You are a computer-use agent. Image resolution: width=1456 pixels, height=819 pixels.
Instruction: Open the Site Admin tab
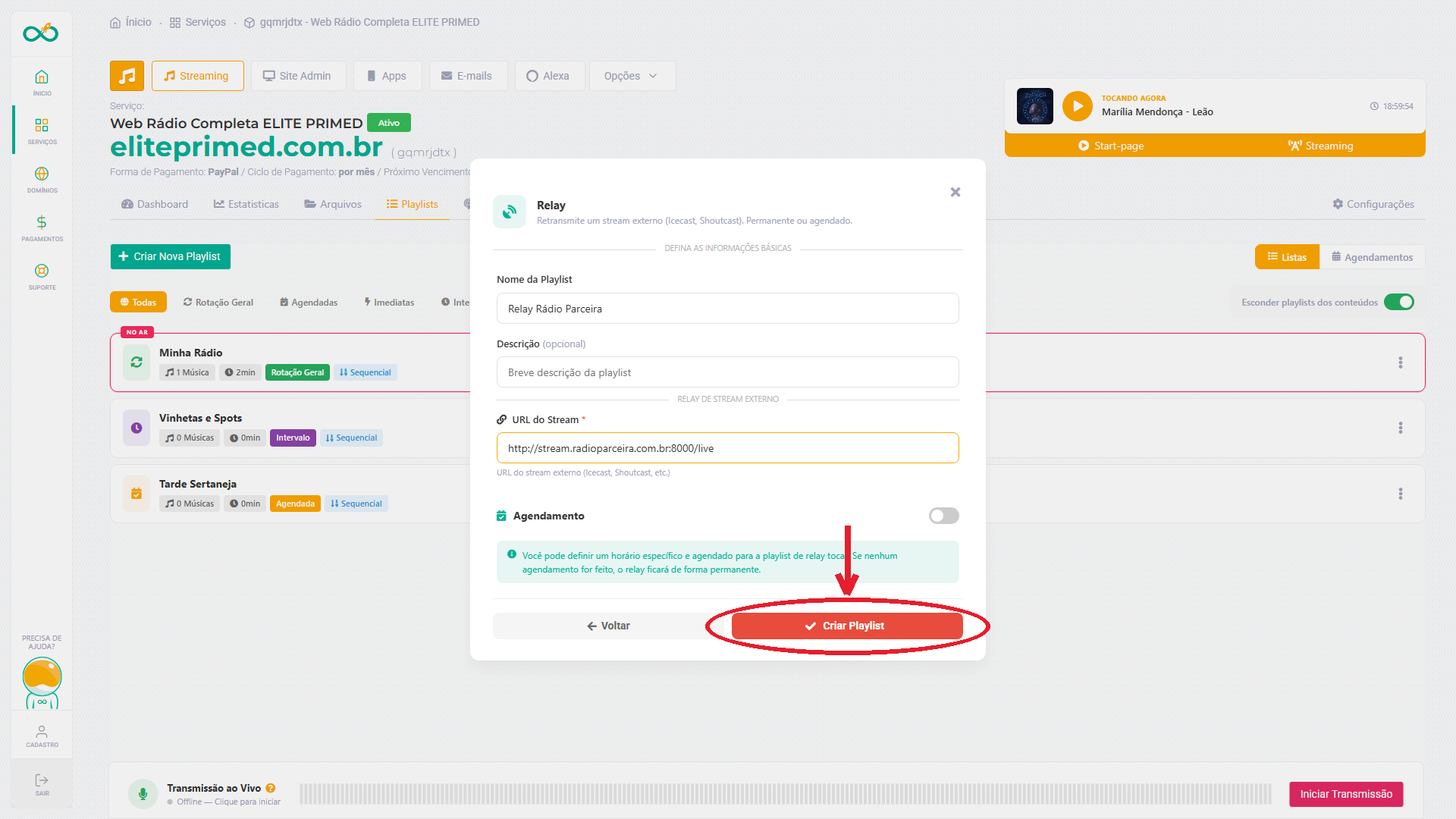[297, 76]
